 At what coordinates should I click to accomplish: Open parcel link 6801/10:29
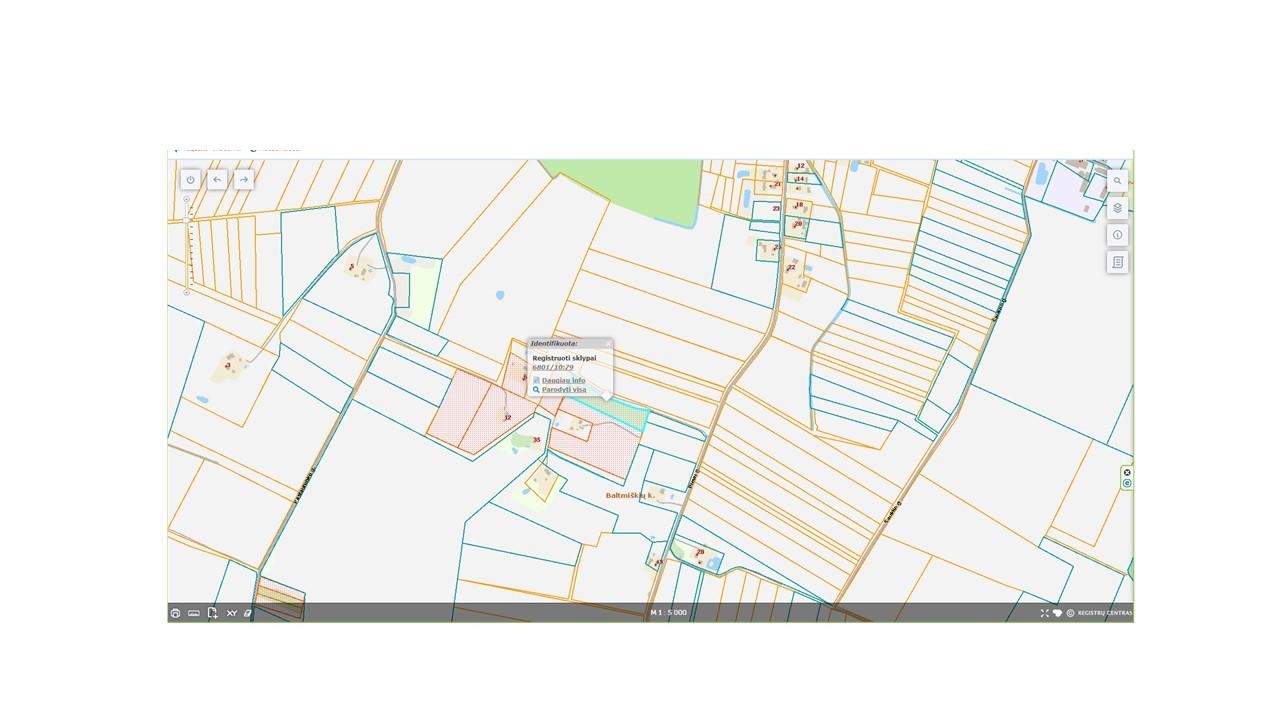(x=553, y=367)
